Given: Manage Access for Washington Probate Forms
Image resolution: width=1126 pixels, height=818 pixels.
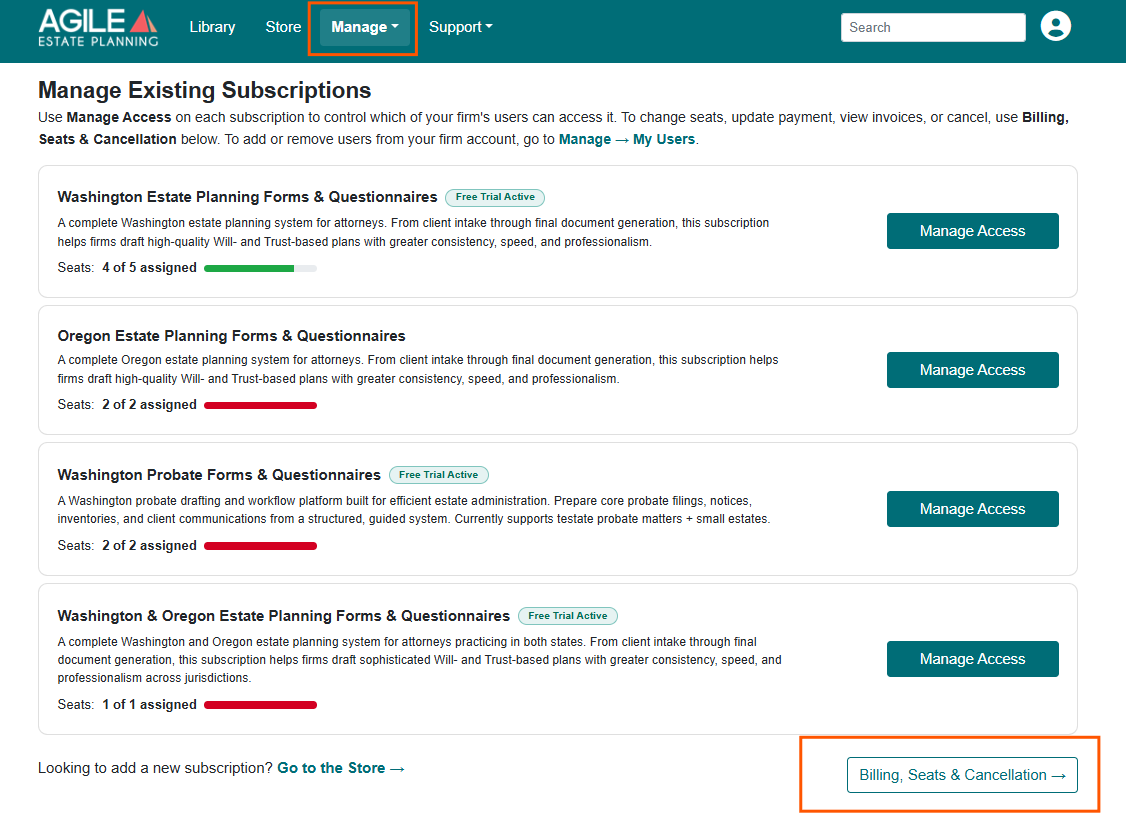Looking at the screenshot, I should pyautogui.click(x=972, y=509).
